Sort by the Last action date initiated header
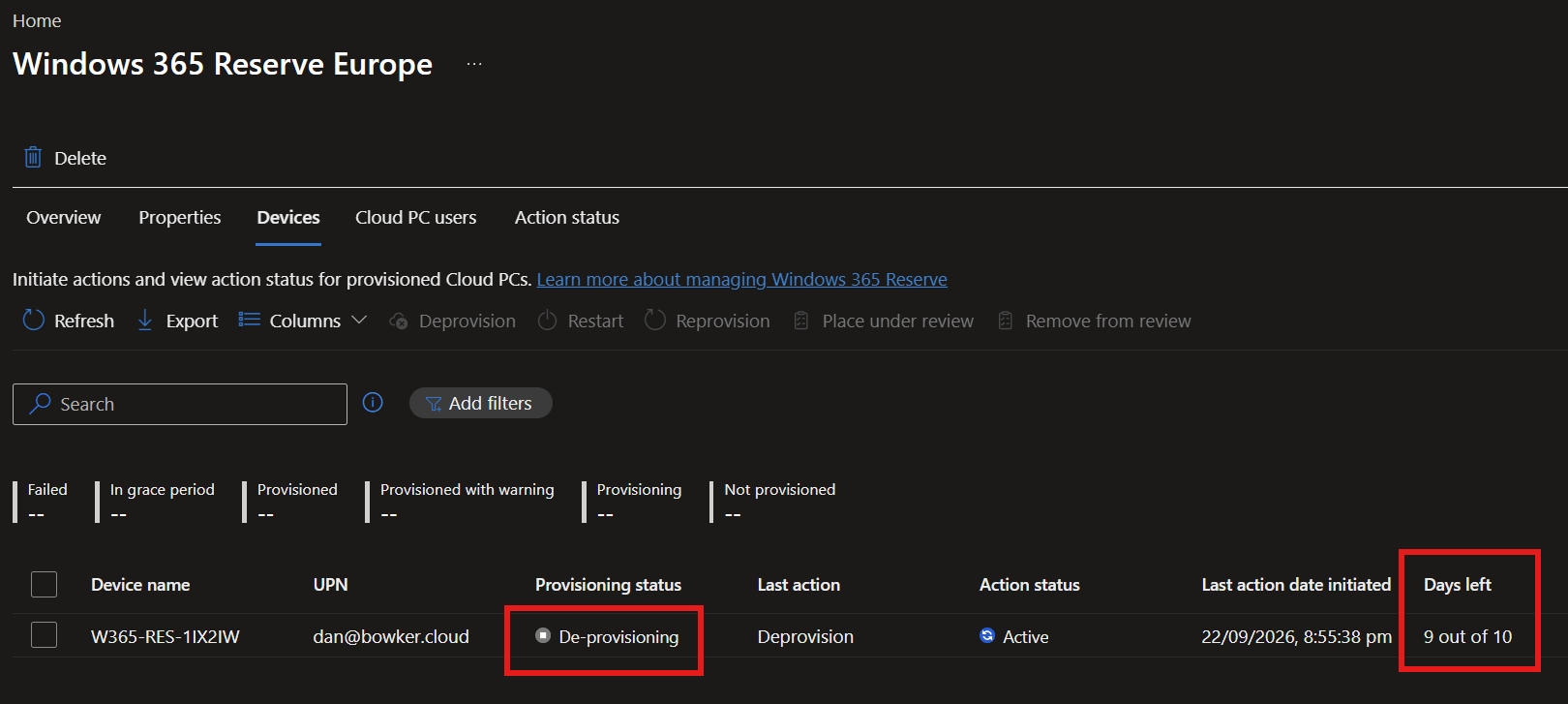Viewport: 1568px width, 704px height. click(1296, 584)
